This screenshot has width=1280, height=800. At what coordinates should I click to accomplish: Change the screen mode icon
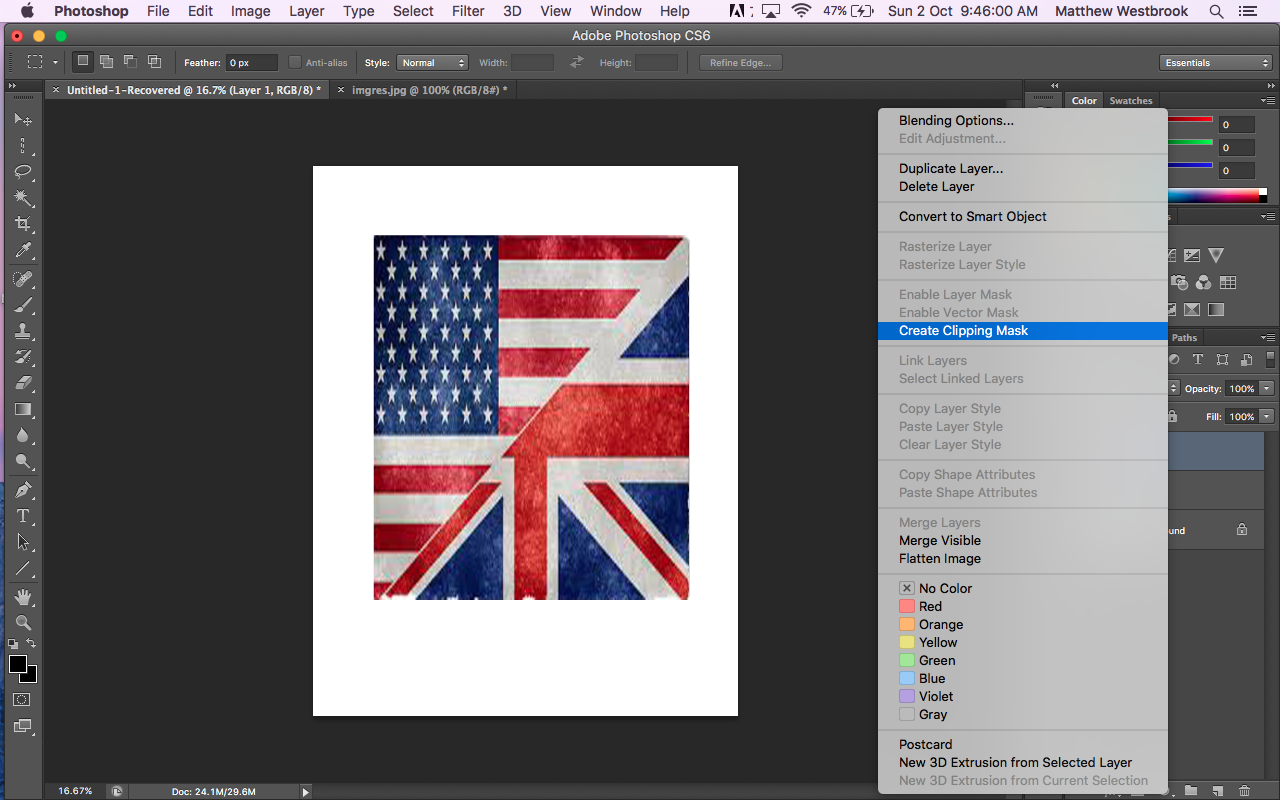[23, 726]
